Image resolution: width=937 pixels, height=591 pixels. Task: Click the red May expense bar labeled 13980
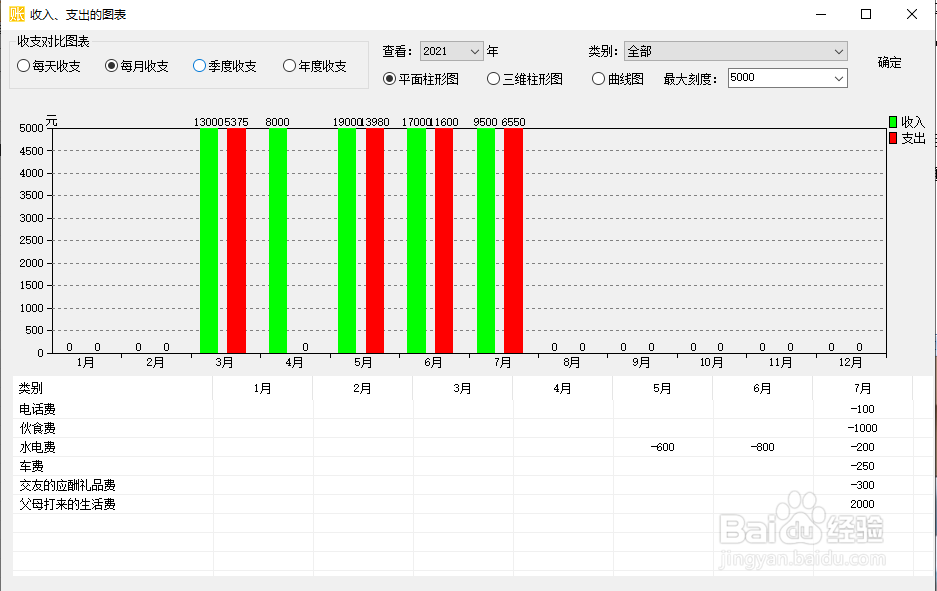click(375, 240)
